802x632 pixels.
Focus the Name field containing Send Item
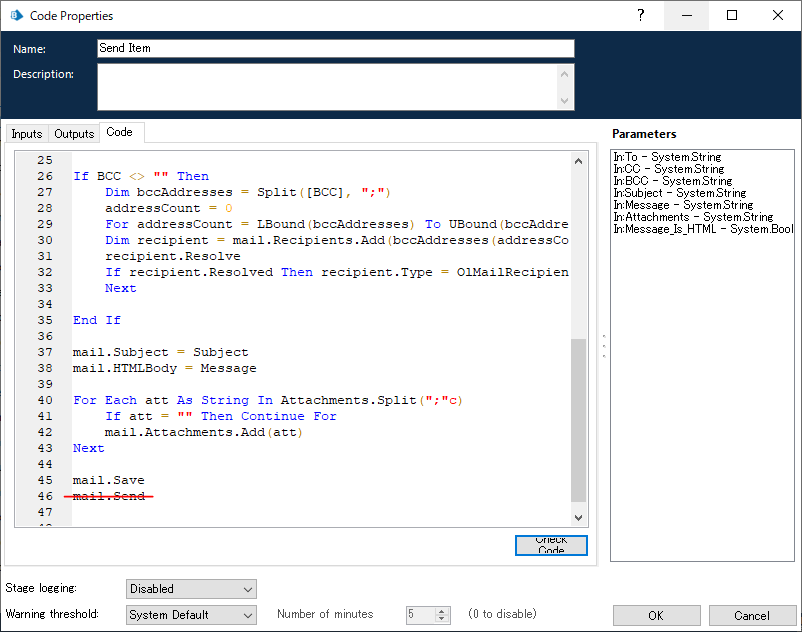click(335, 48)
